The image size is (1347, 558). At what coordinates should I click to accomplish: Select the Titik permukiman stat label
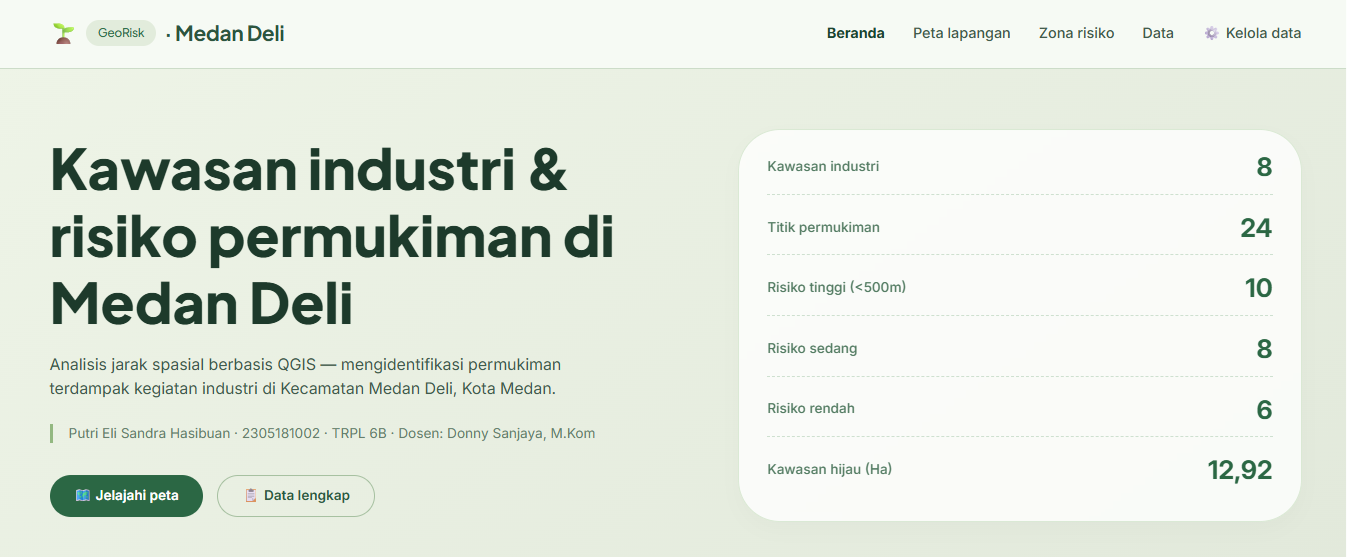coord(823,227)
